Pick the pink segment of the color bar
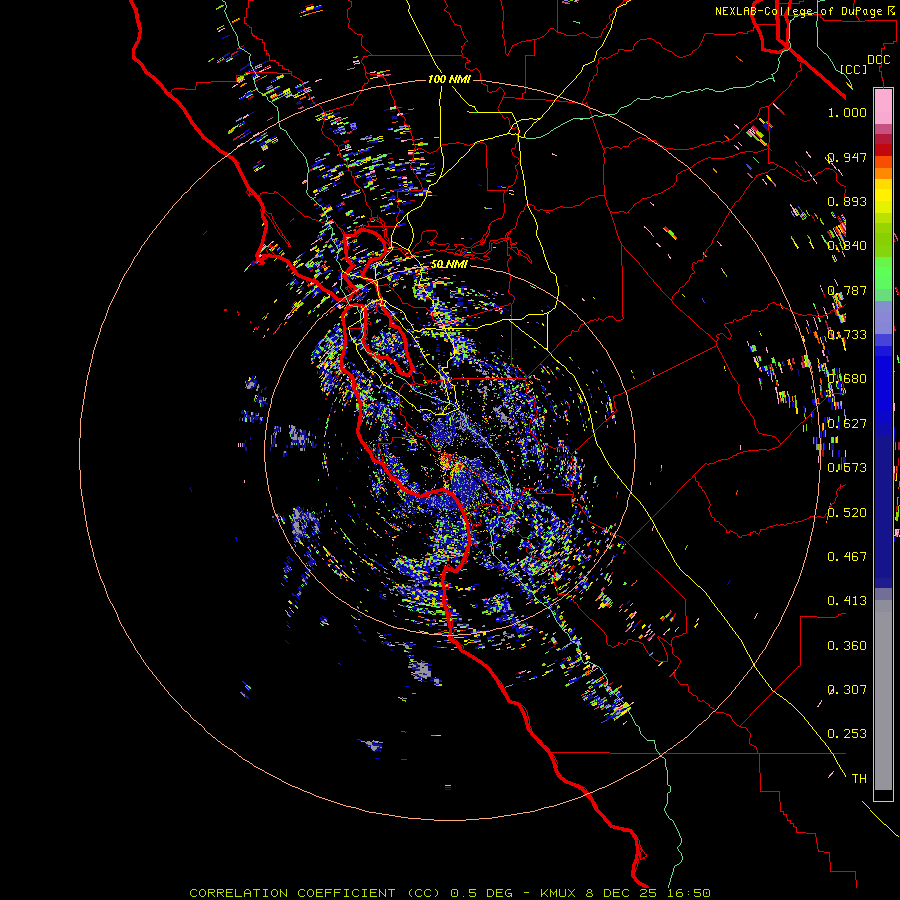This screenshot has height=900, width=900. click(x=883, y=106)
